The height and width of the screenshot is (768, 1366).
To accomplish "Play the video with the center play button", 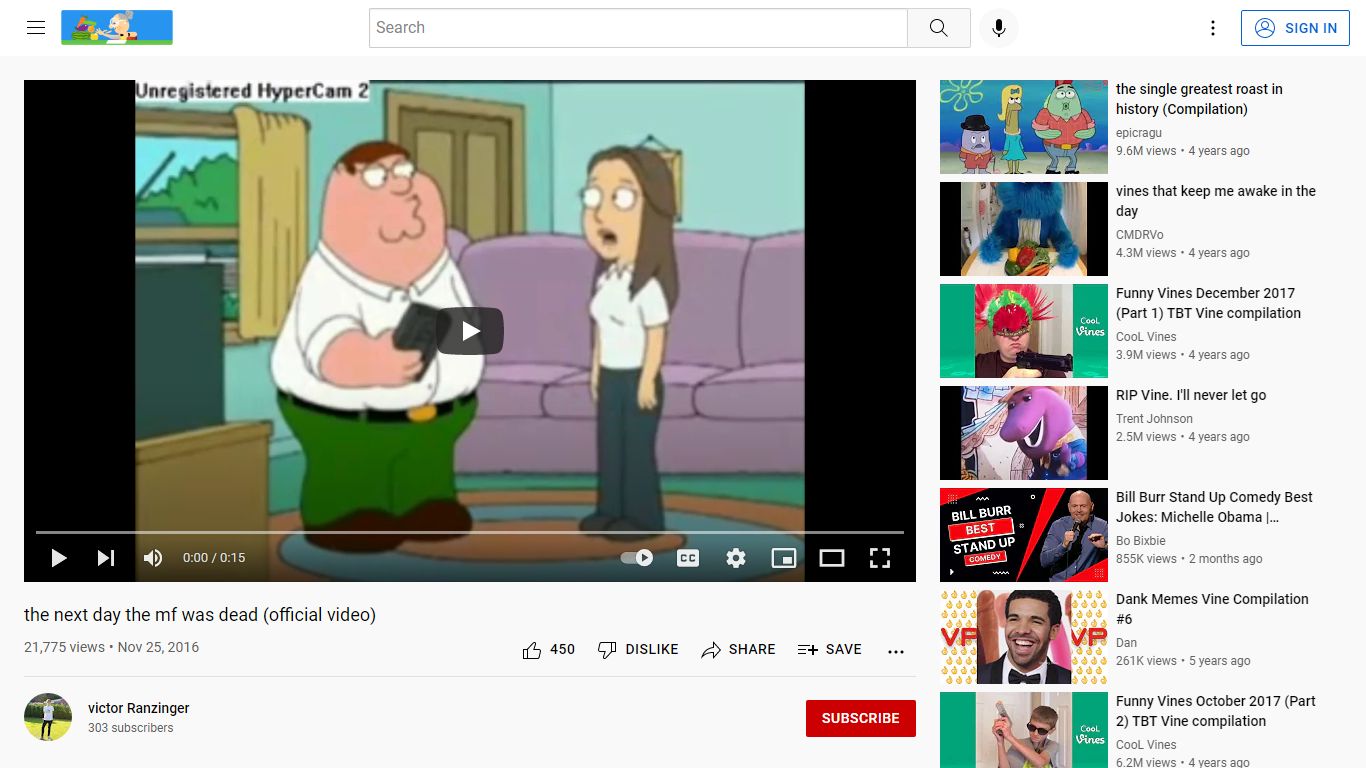I will 470,331.
